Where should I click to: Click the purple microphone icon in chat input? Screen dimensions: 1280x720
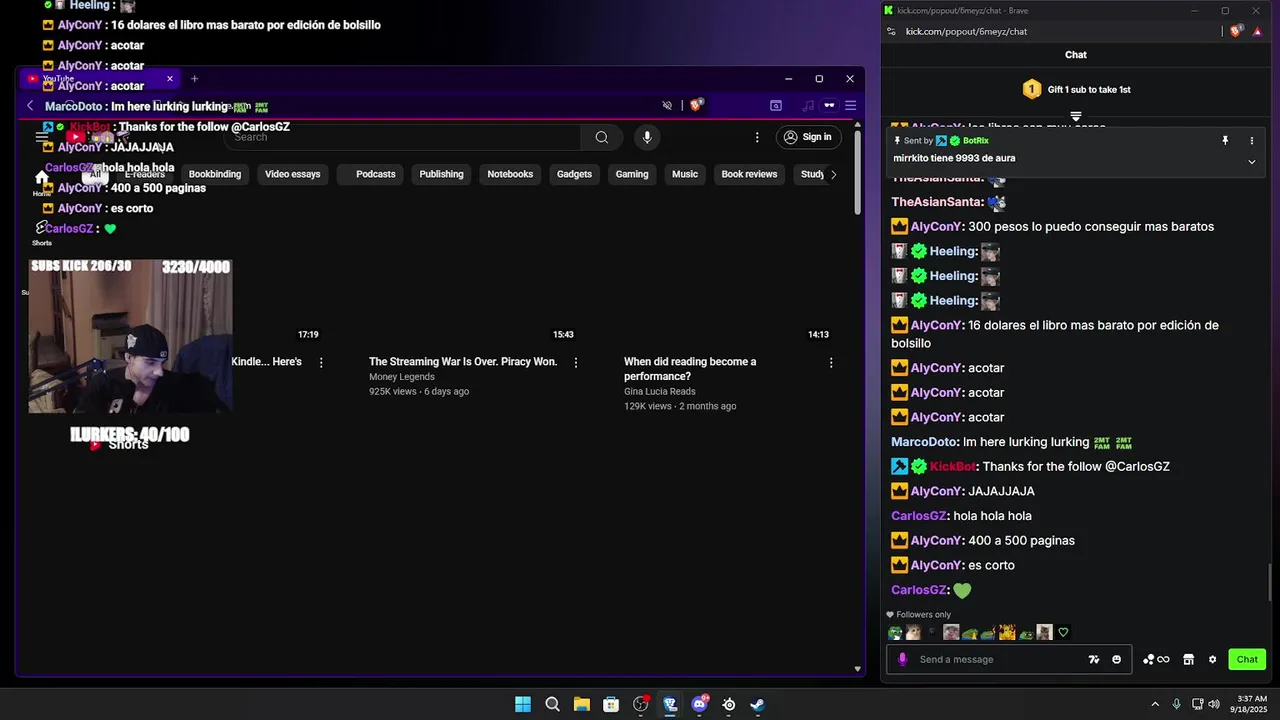[902, 659]
